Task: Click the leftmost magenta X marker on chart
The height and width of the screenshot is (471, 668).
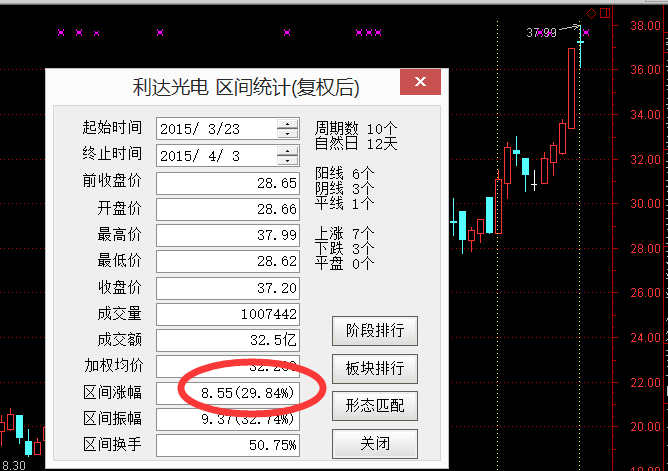Action: point(61,33)
